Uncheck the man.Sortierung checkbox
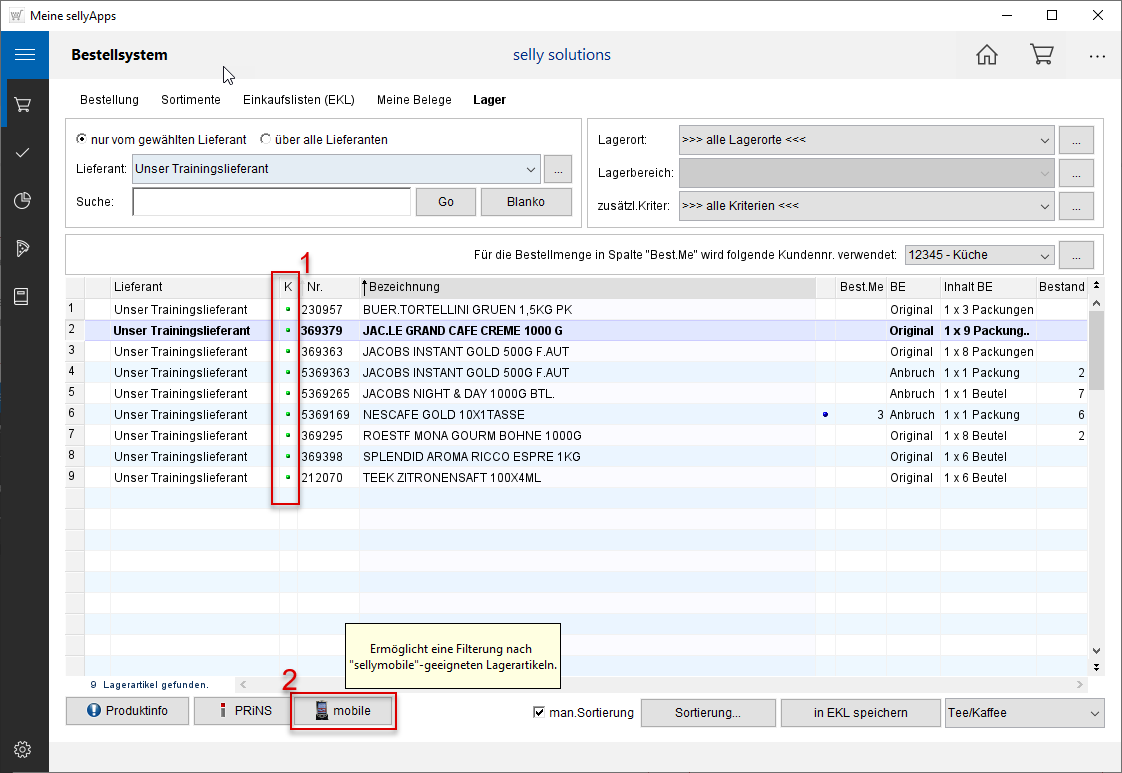The image size is (1122, 773). [x=540, y=713]
